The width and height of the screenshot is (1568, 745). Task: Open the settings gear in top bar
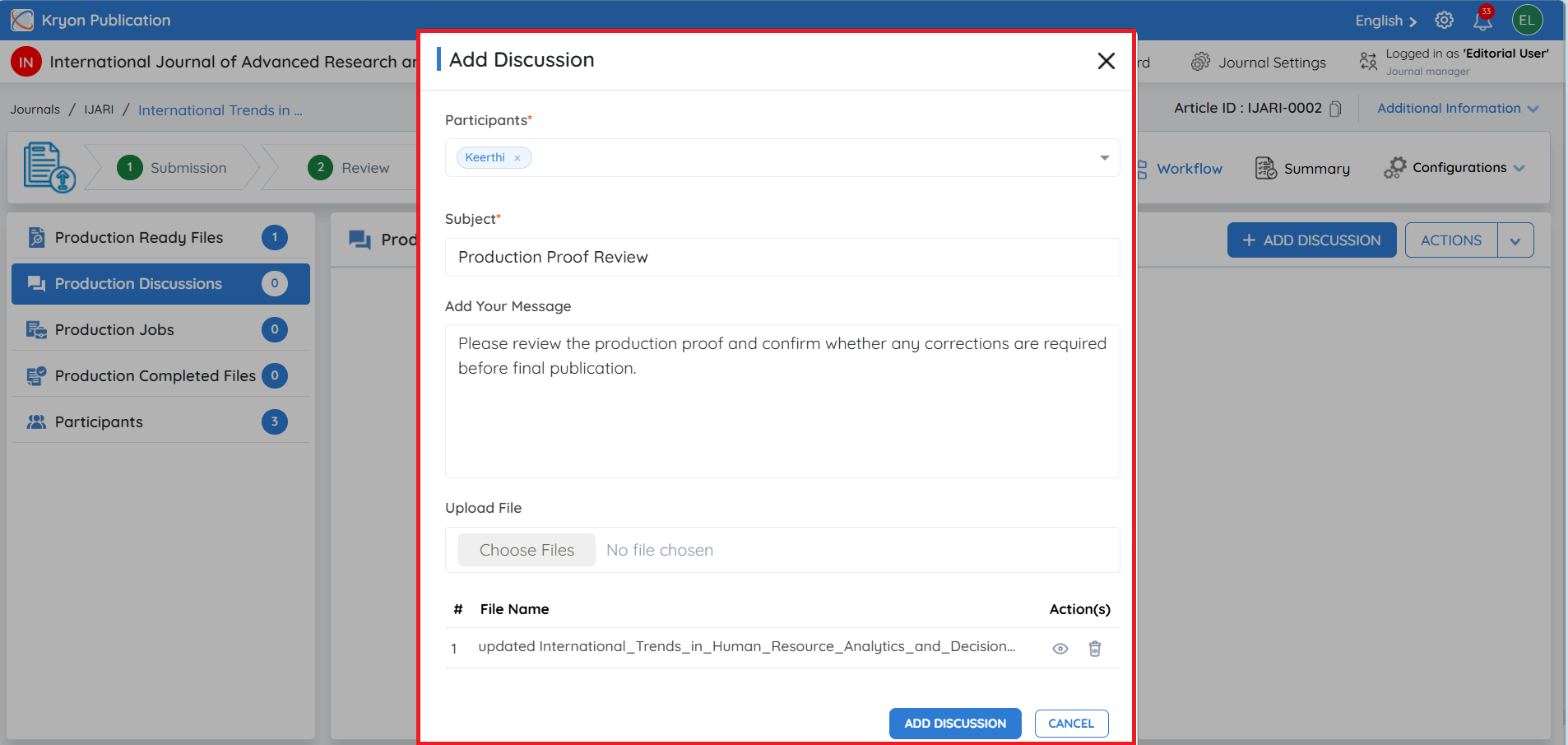point(1444,21)
